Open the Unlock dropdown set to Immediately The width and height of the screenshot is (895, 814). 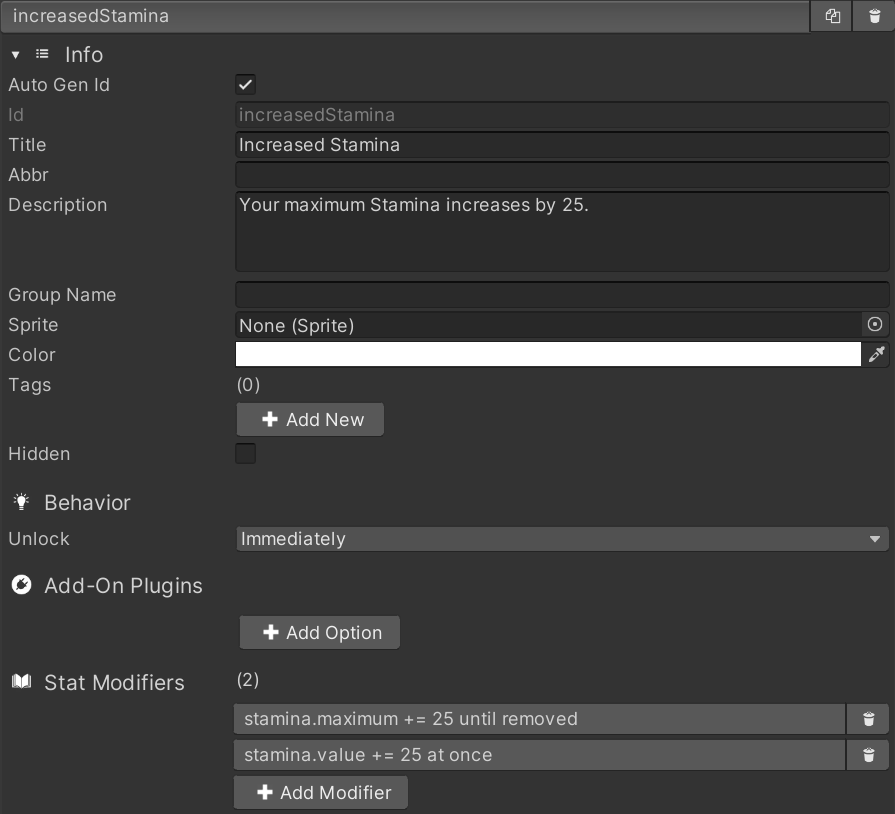coord(561,539)
